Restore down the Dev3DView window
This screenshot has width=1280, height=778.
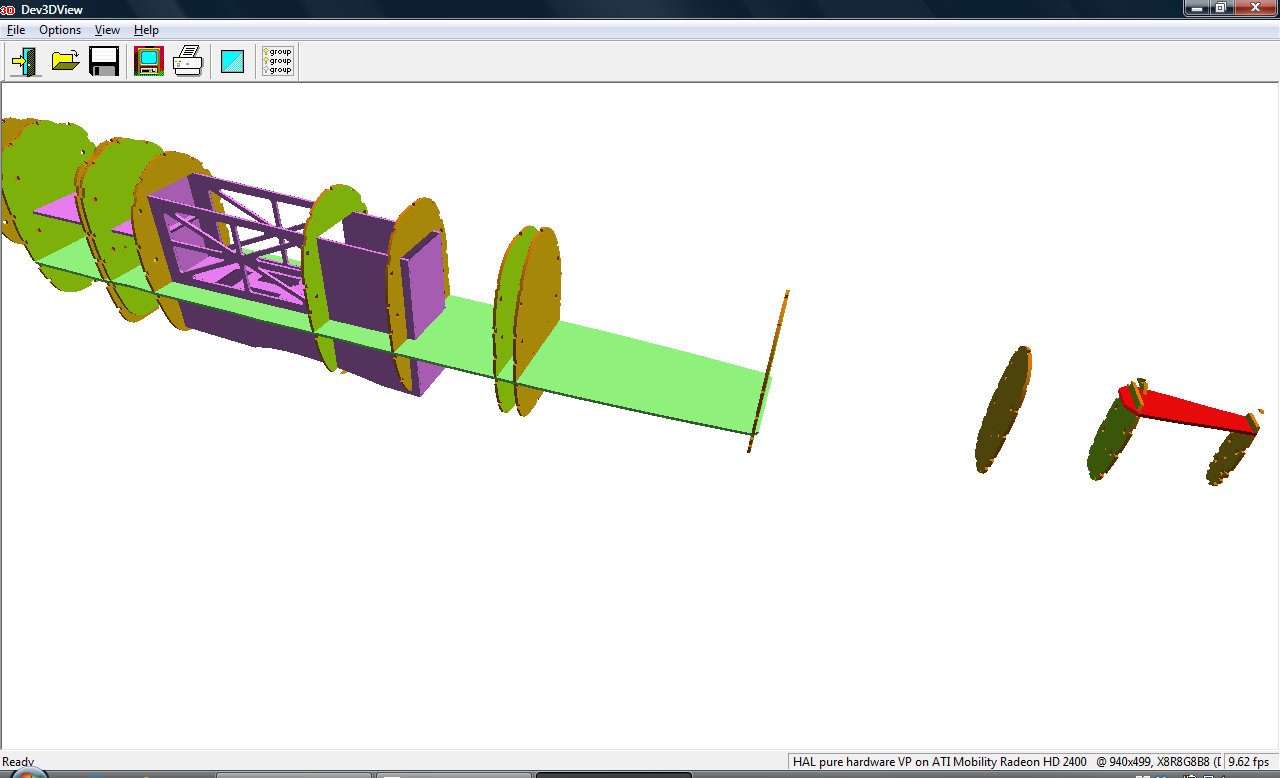coord(1221,8)
